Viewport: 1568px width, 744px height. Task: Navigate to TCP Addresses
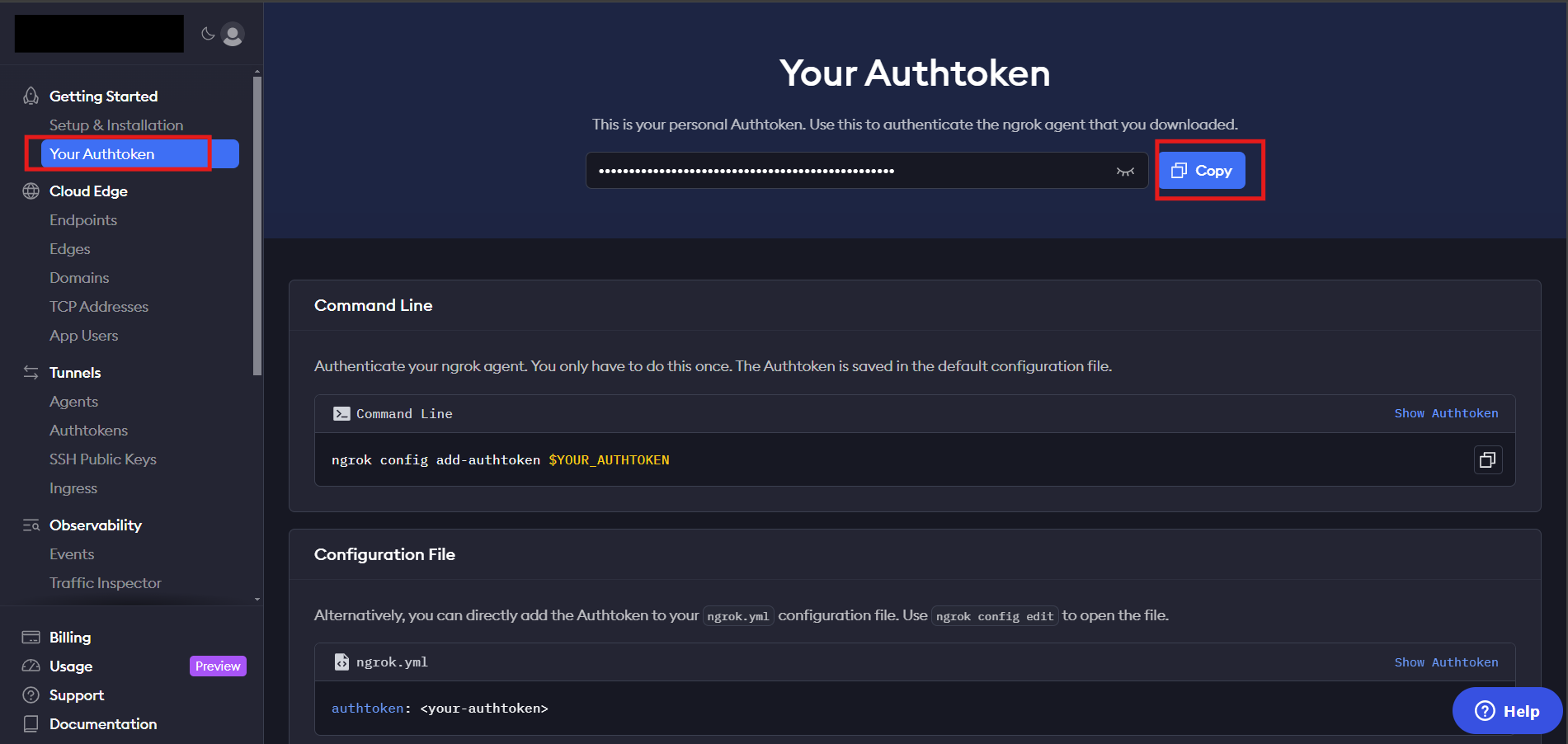pyautogui.click(x=99, y=306)
